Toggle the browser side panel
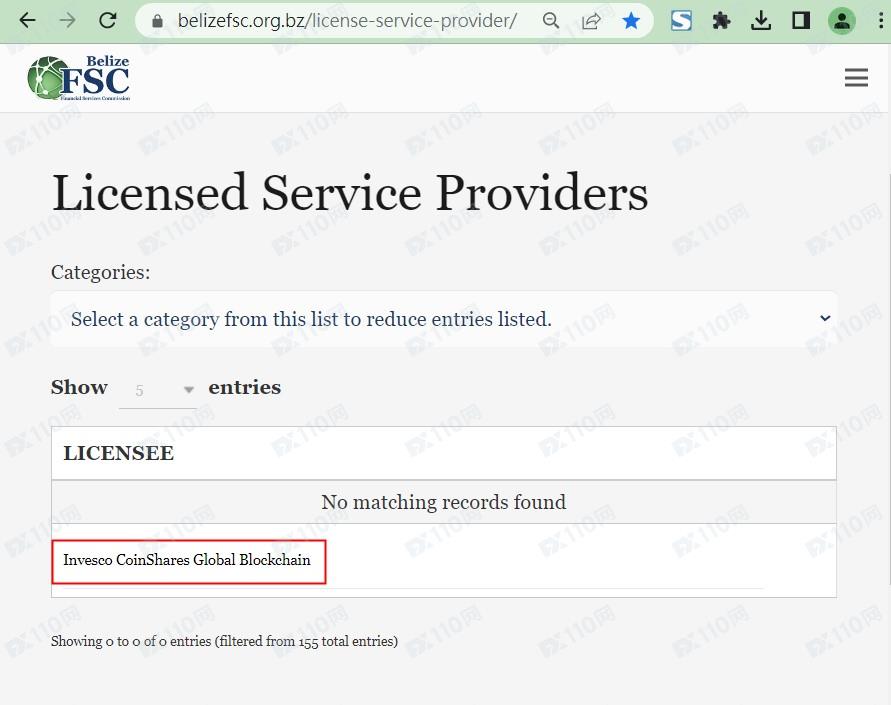The height and width of the screenshot is (705, 891). [801, 21]
